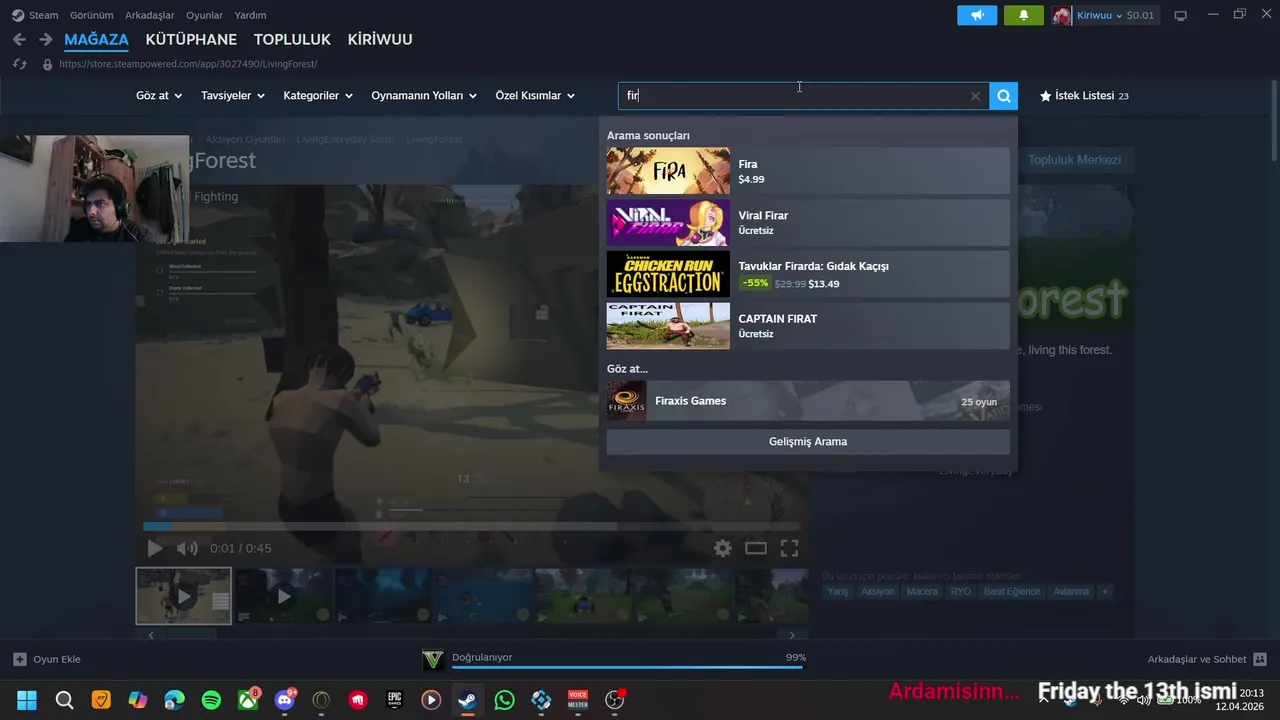Open OBS Studio from the taskbar
Screen dimensions: 1280x720
point(615,700)
